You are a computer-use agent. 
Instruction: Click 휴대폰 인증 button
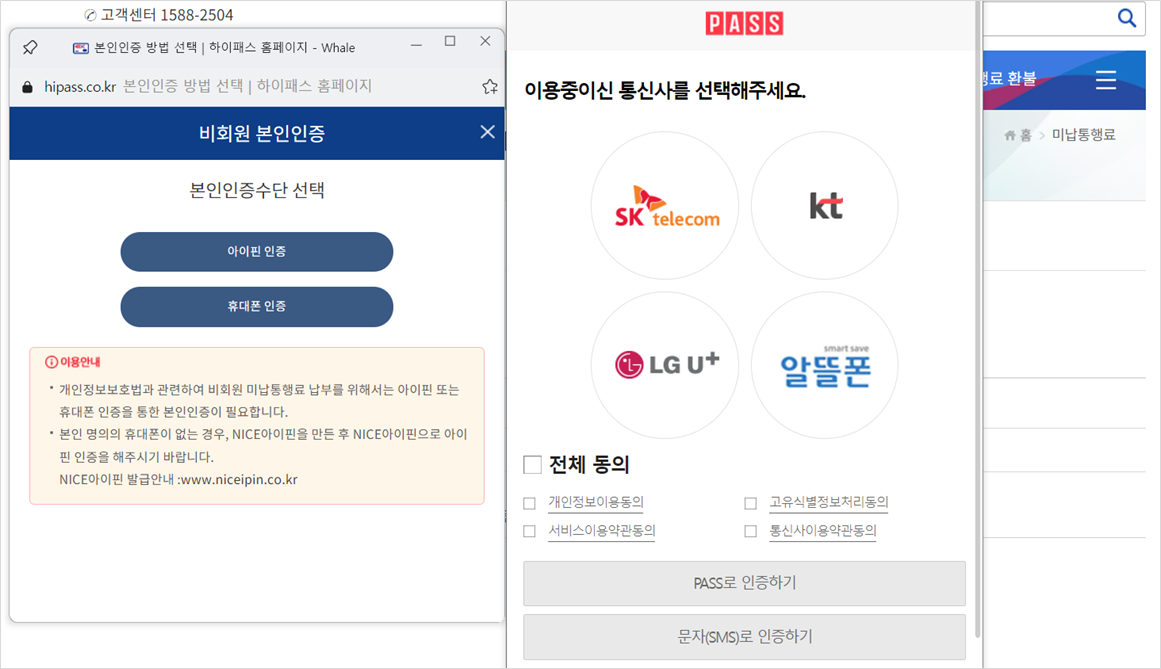click(x=257, y=306)
